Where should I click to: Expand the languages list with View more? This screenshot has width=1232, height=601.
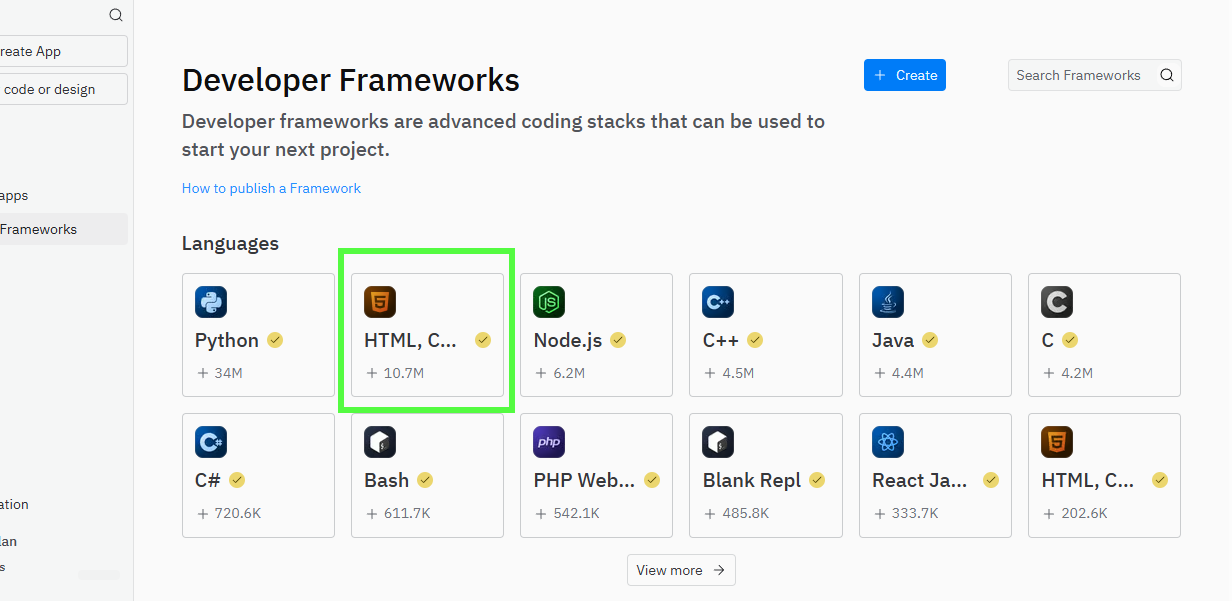[681, 570]
